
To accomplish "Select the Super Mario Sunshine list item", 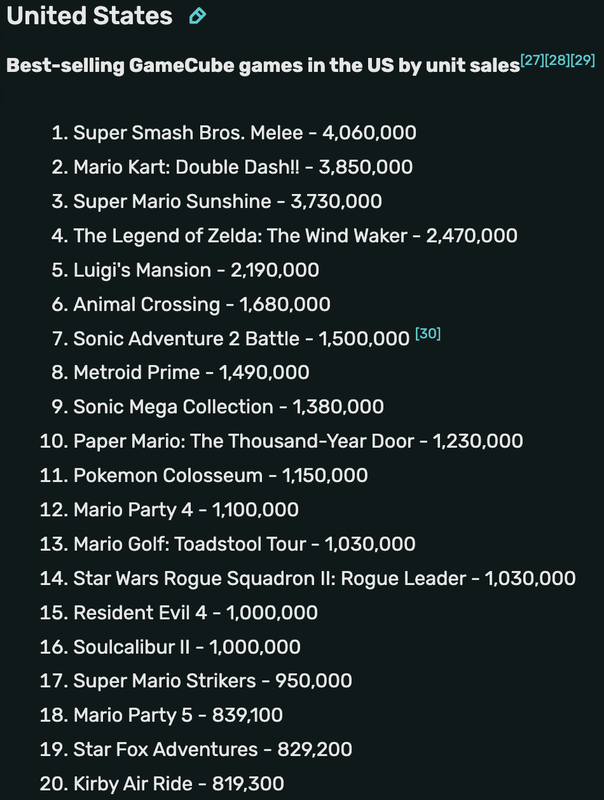I will click(x=227, y=201).
